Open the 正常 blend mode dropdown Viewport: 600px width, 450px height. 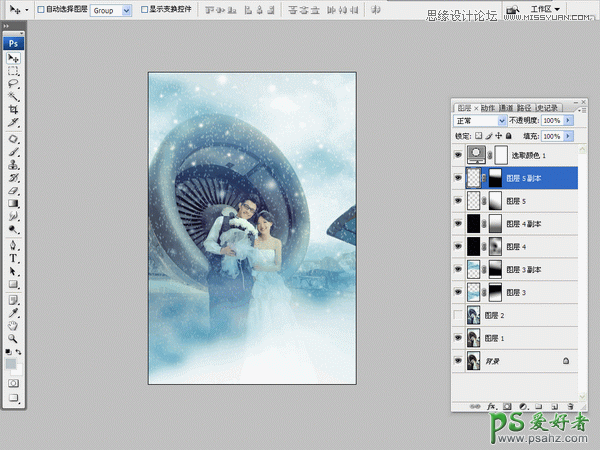click(480, 120)
